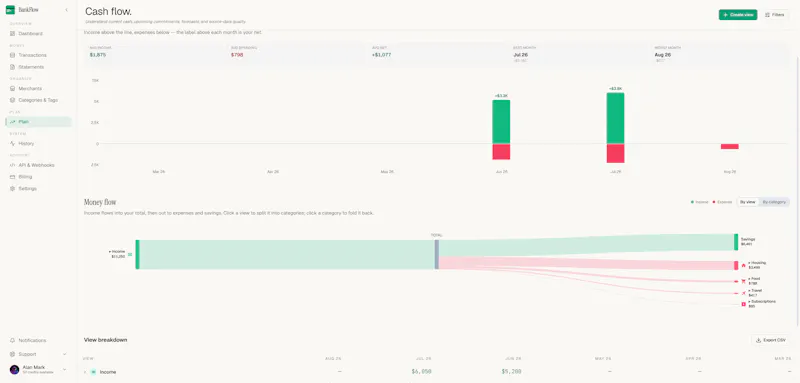
Task: Click the $1,875 average income value
Action: (97, 55)
